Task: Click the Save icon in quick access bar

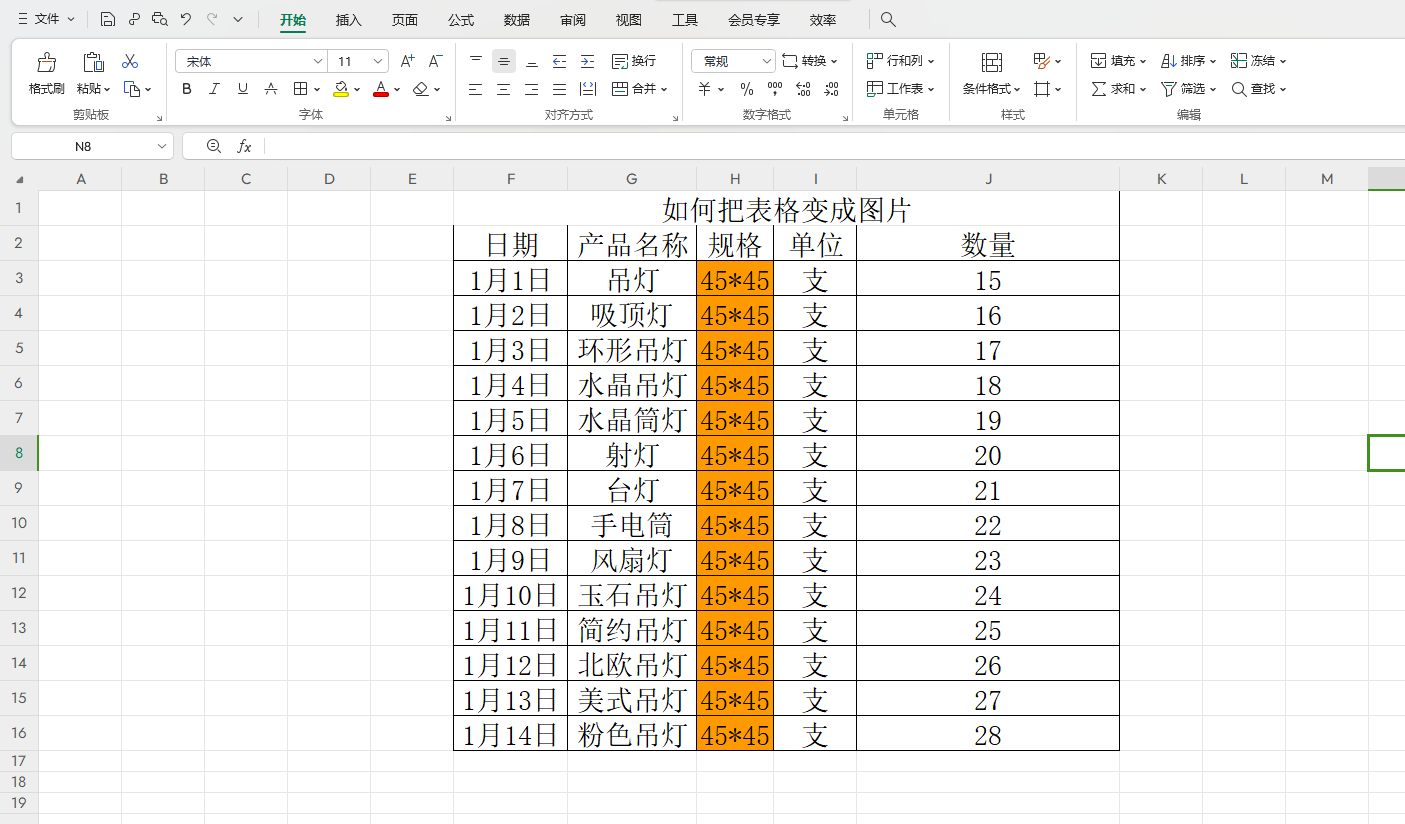Action: [x=108, y=20]
